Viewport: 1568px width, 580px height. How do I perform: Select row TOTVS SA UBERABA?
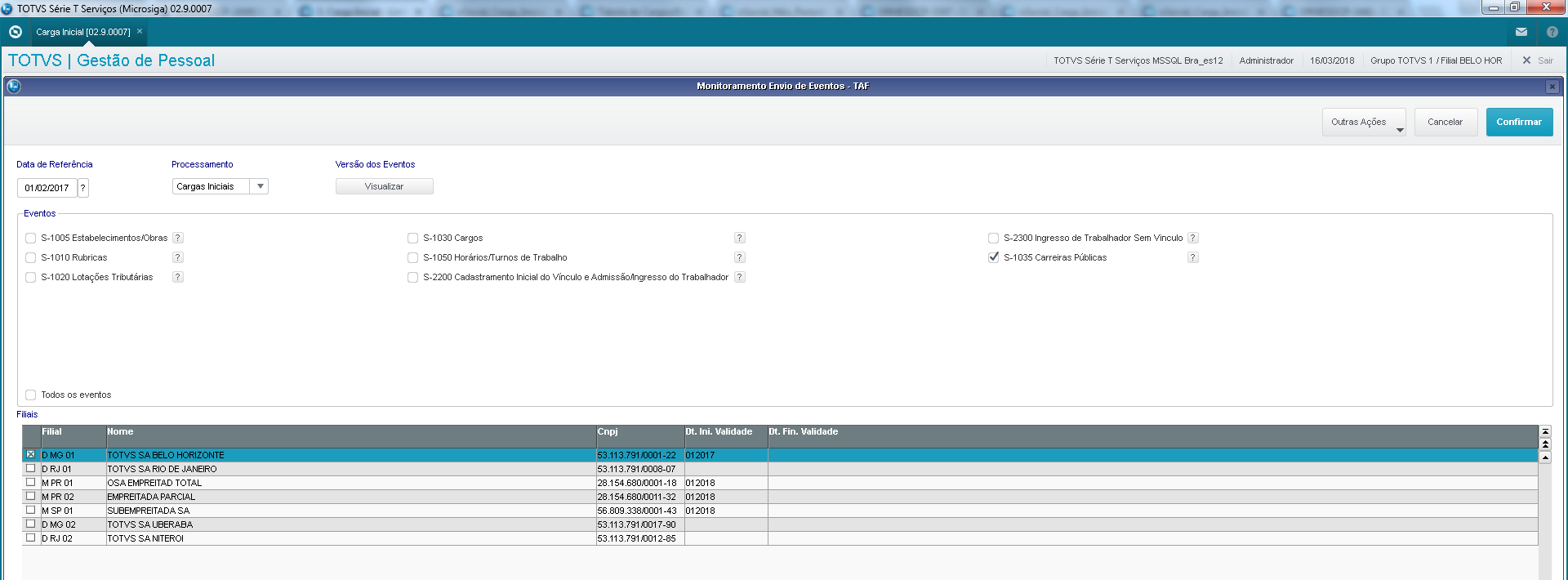pyautogui.click(x=780, y=524)
